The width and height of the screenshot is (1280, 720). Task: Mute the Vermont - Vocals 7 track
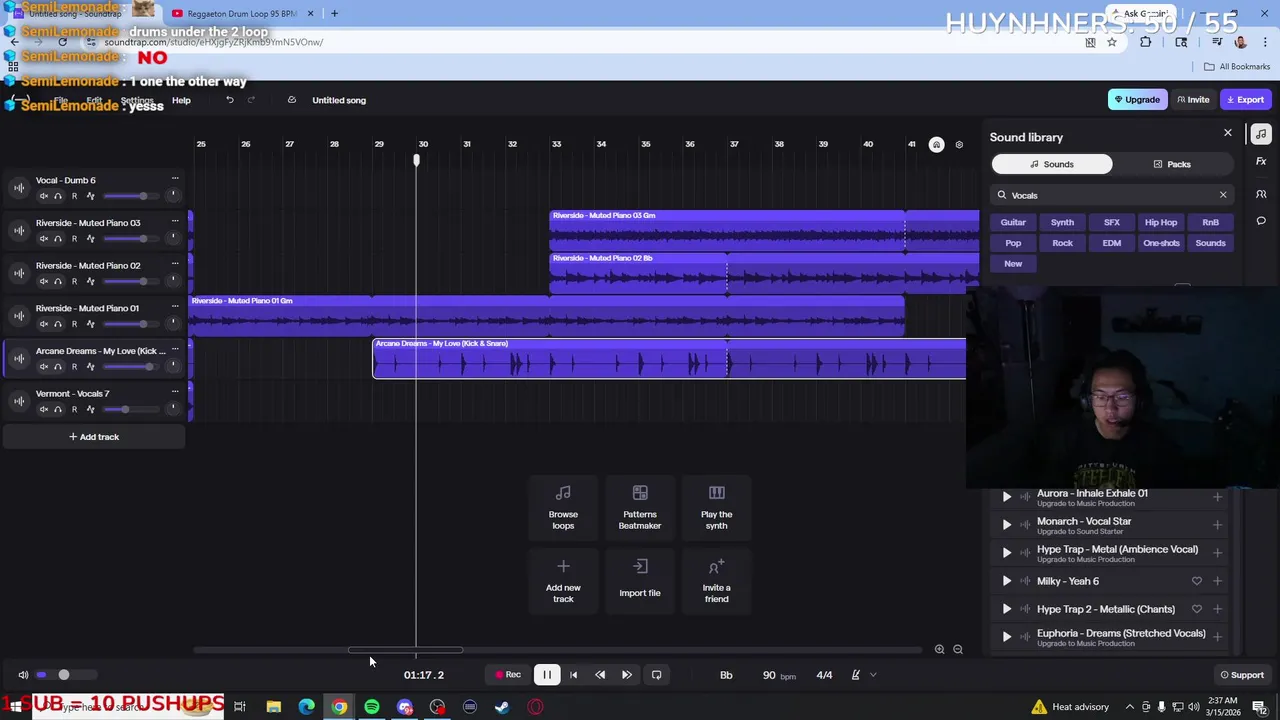43,410
